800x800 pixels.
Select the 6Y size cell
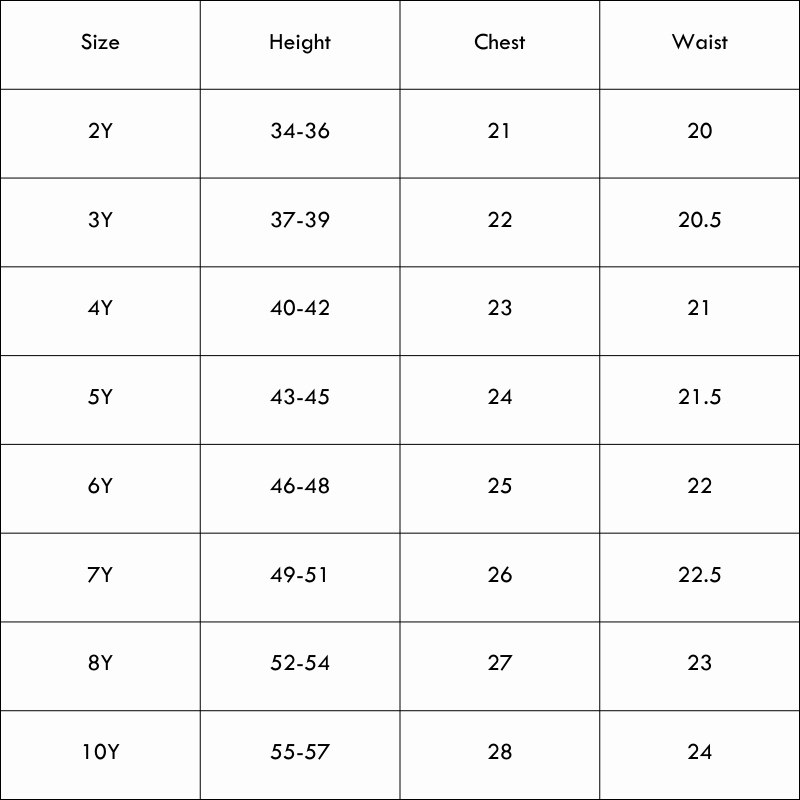coord(100,486)
